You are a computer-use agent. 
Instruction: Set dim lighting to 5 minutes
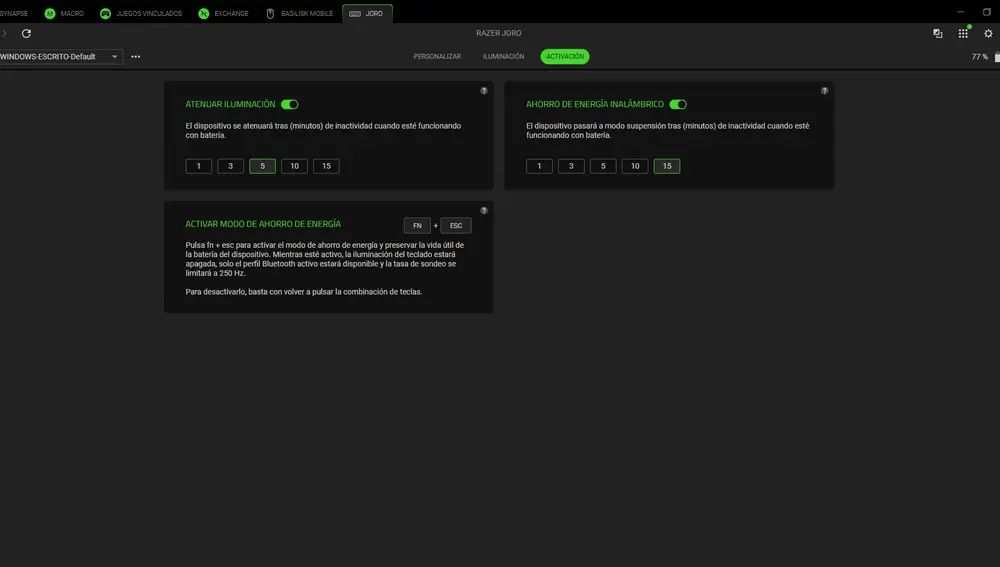[262, 166]
